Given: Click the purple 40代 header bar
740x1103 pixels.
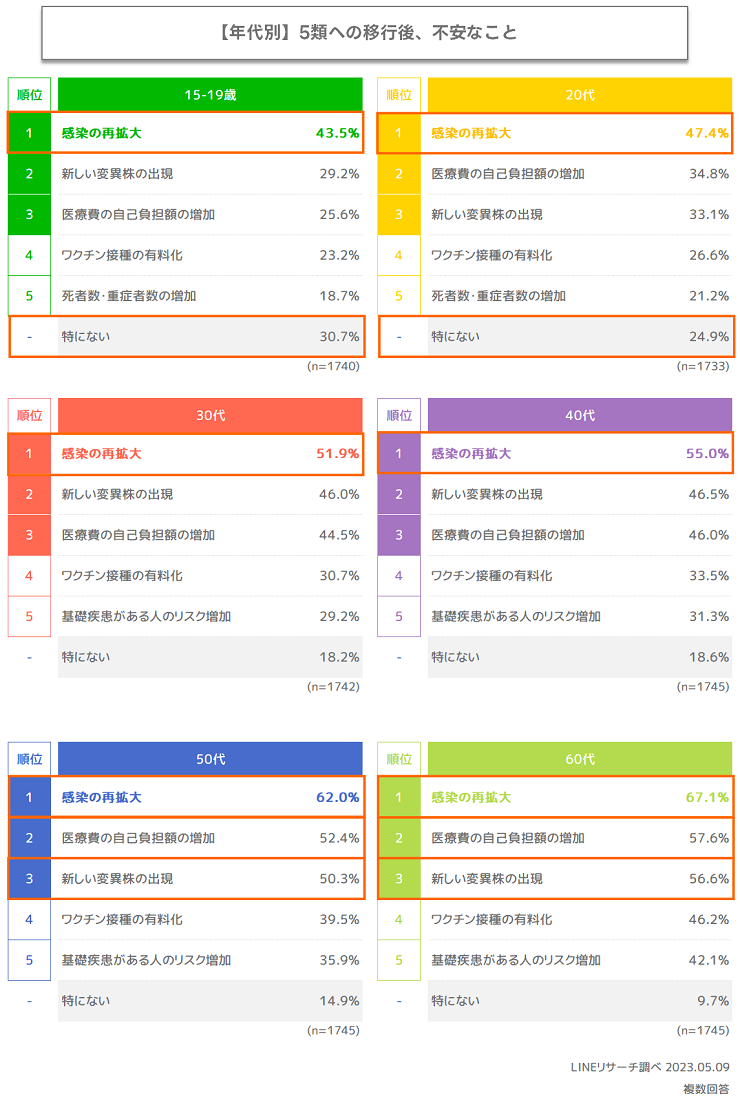Looking at the screenshot, I should [x=580, y=415].
